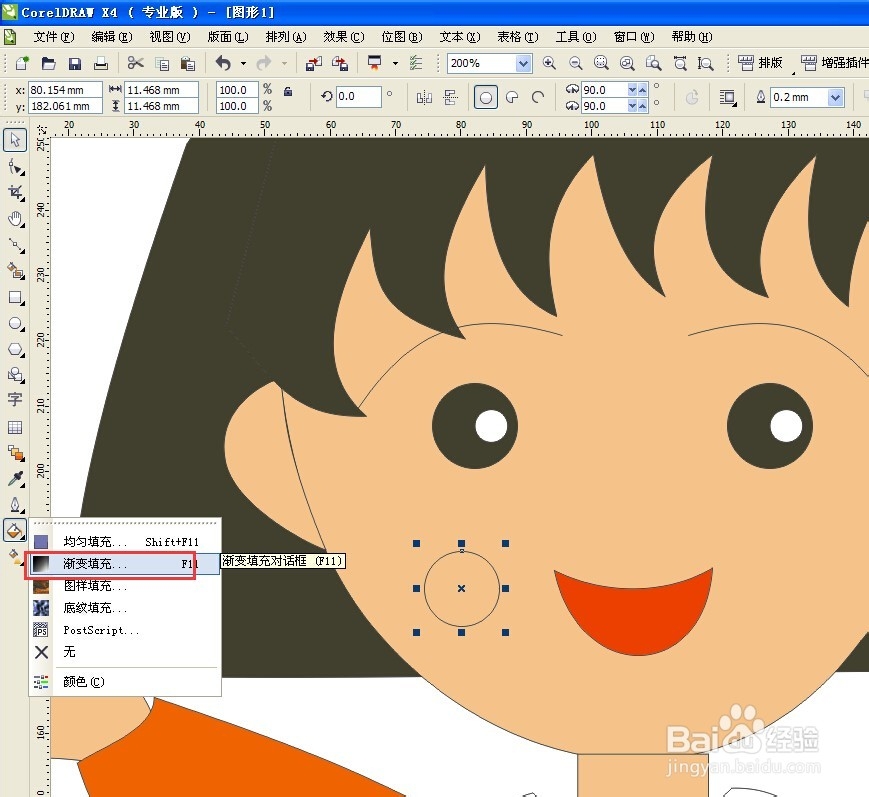Select the Basic shapes tool

click(16, 375)
